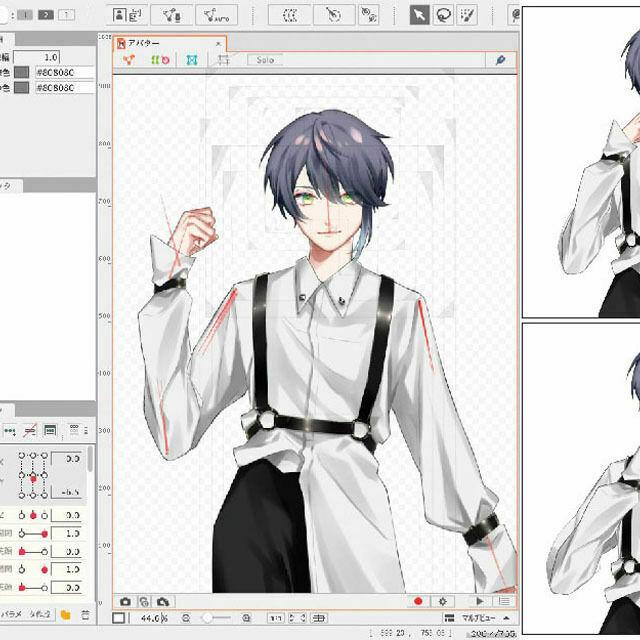Open the warp deformer creation tool
The height and width of the screenshot is (640, 640).
tap(290, 15)
